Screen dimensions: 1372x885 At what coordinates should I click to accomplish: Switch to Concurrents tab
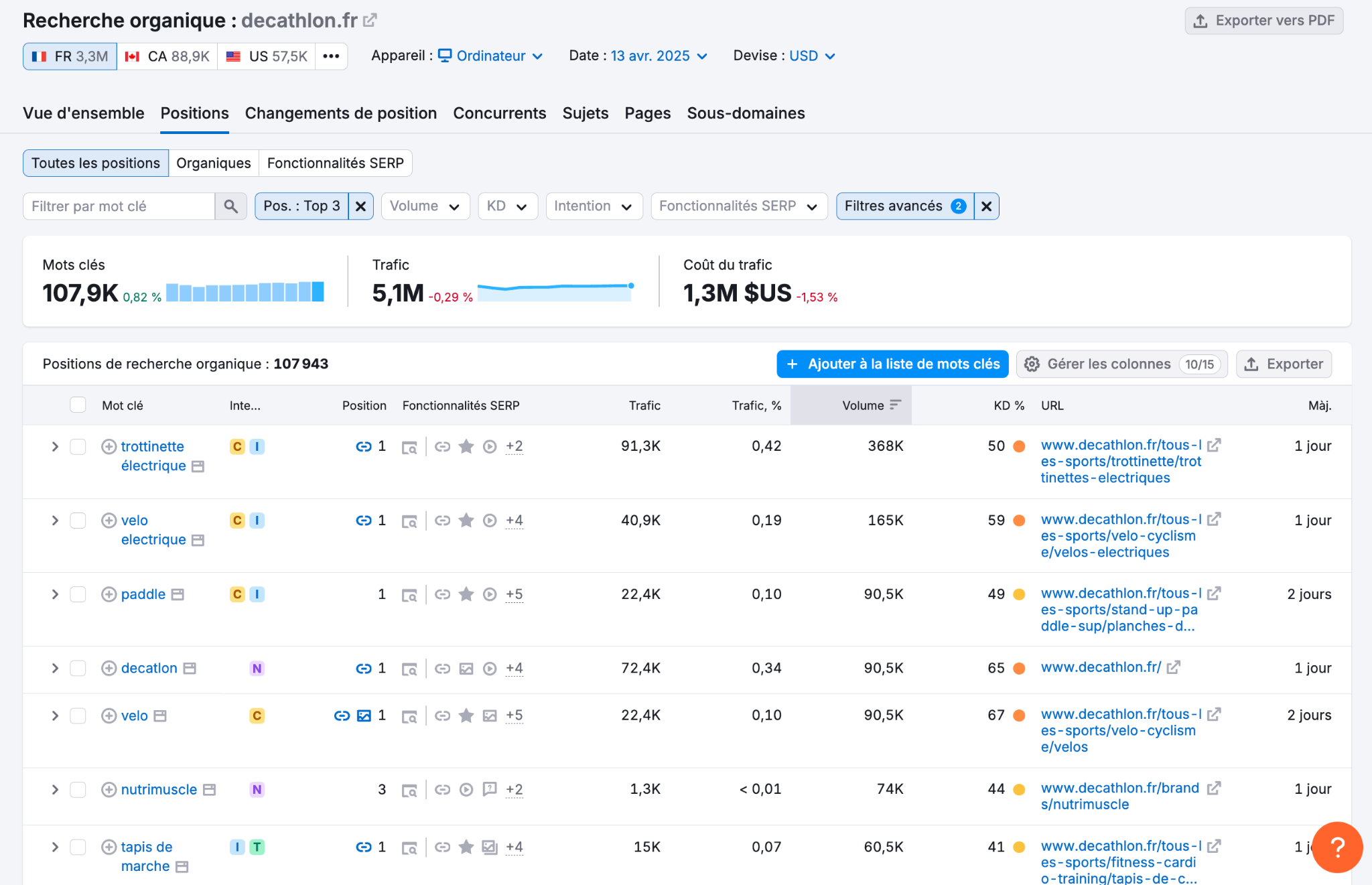500,113
